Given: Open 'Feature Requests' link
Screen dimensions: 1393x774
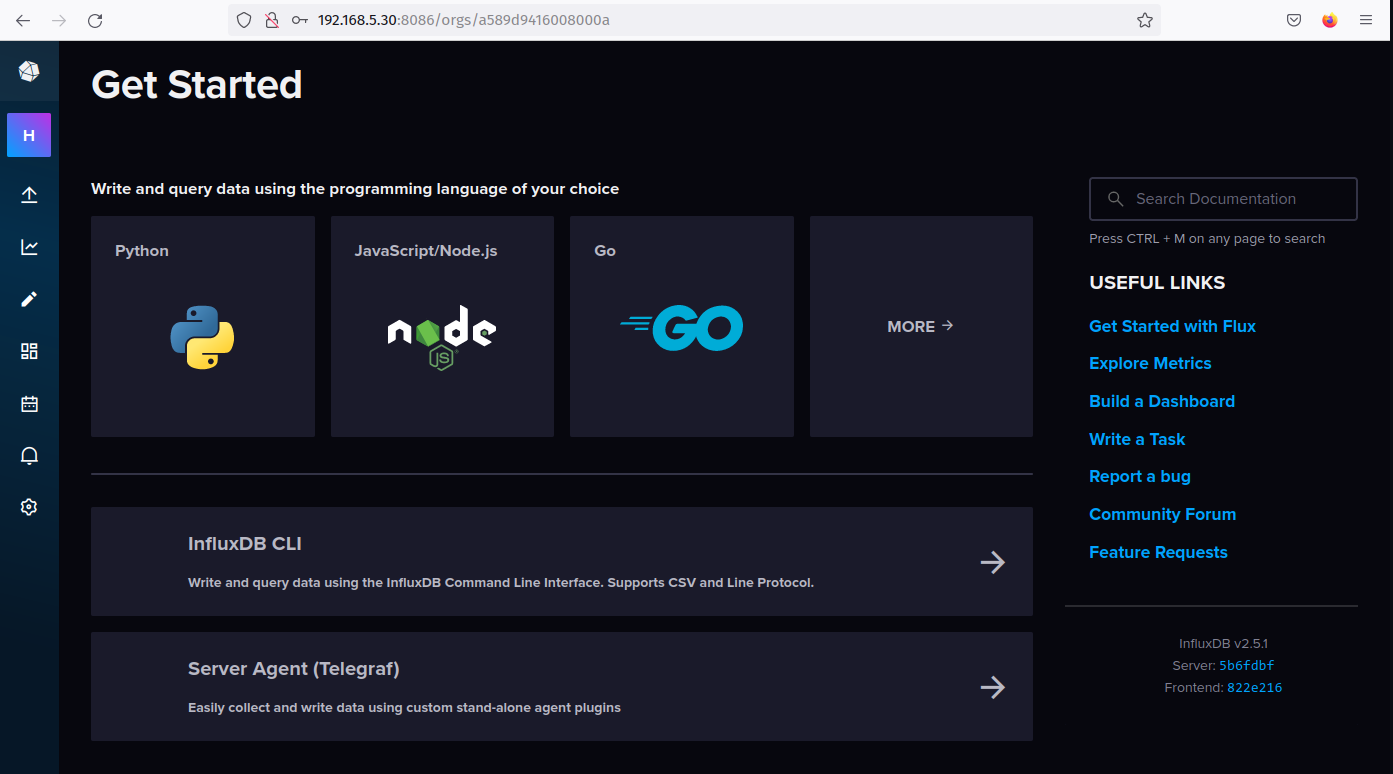Looking at the screenshot, I should point(1158,552).
